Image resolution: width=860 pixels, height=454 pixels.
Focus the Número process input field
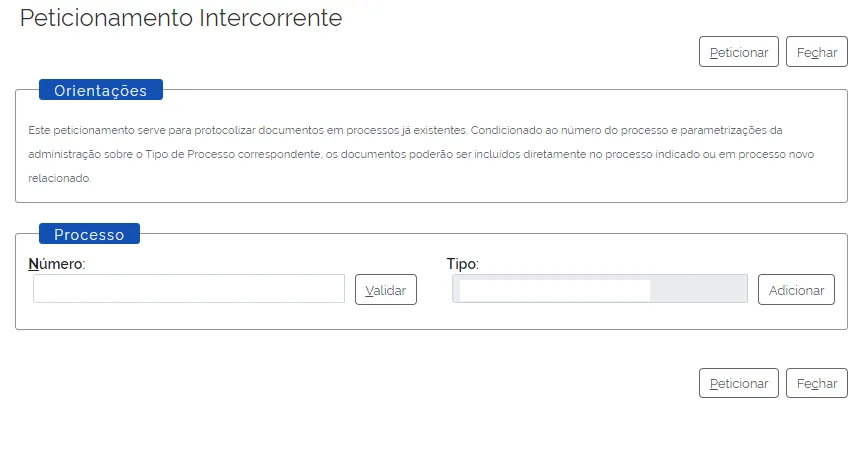(189, 289)
